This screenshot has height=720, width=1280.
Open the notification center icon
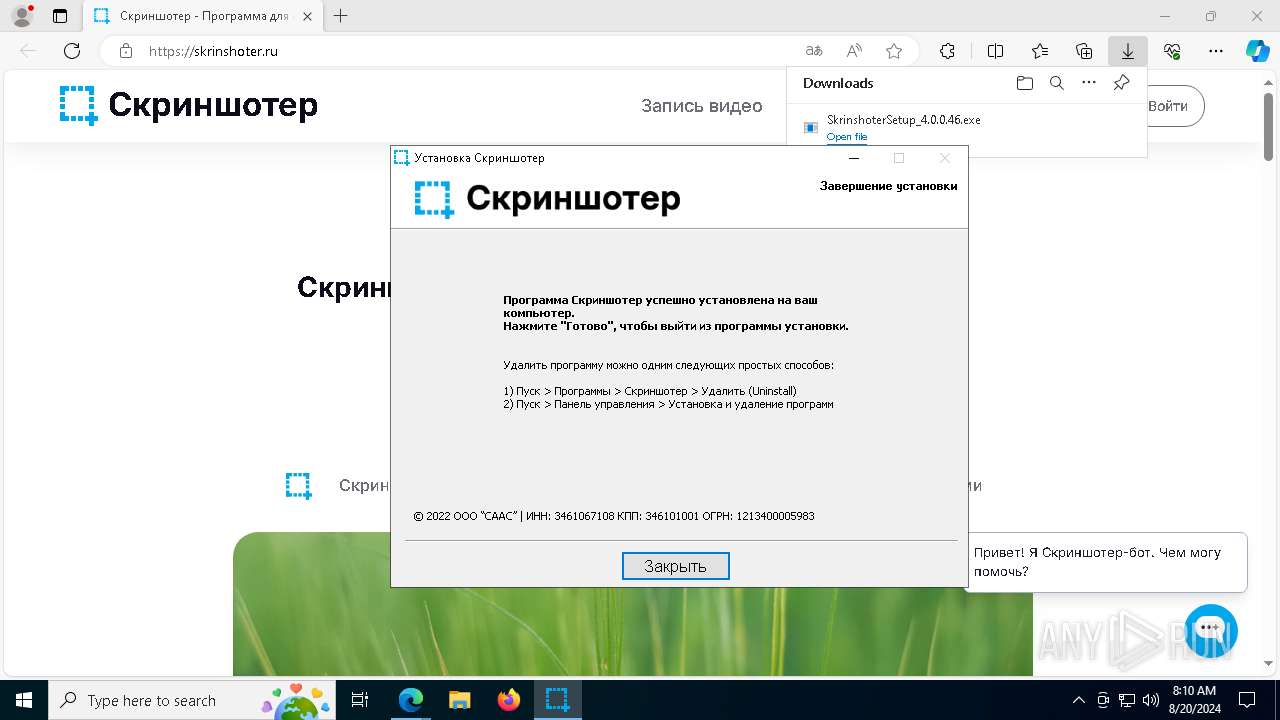point(1247,700)
